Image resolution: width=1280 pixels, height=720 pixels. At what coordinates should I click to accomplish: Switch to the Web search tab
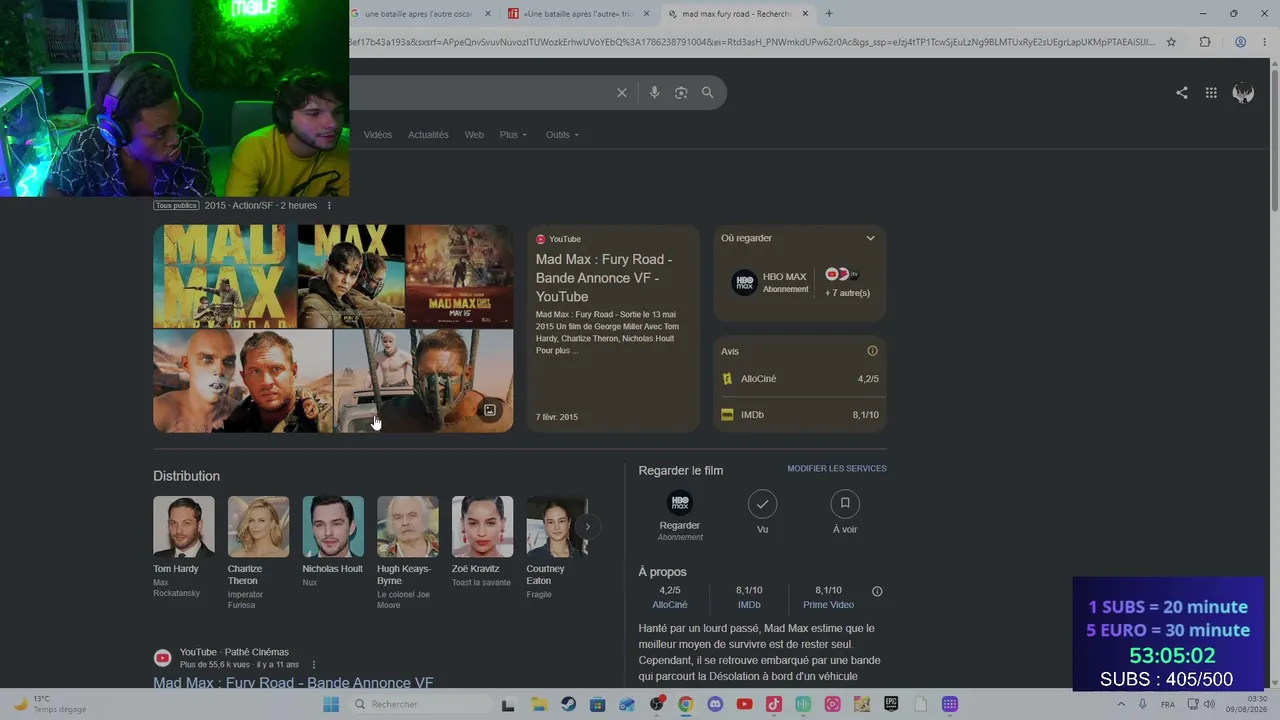(474, 135)
